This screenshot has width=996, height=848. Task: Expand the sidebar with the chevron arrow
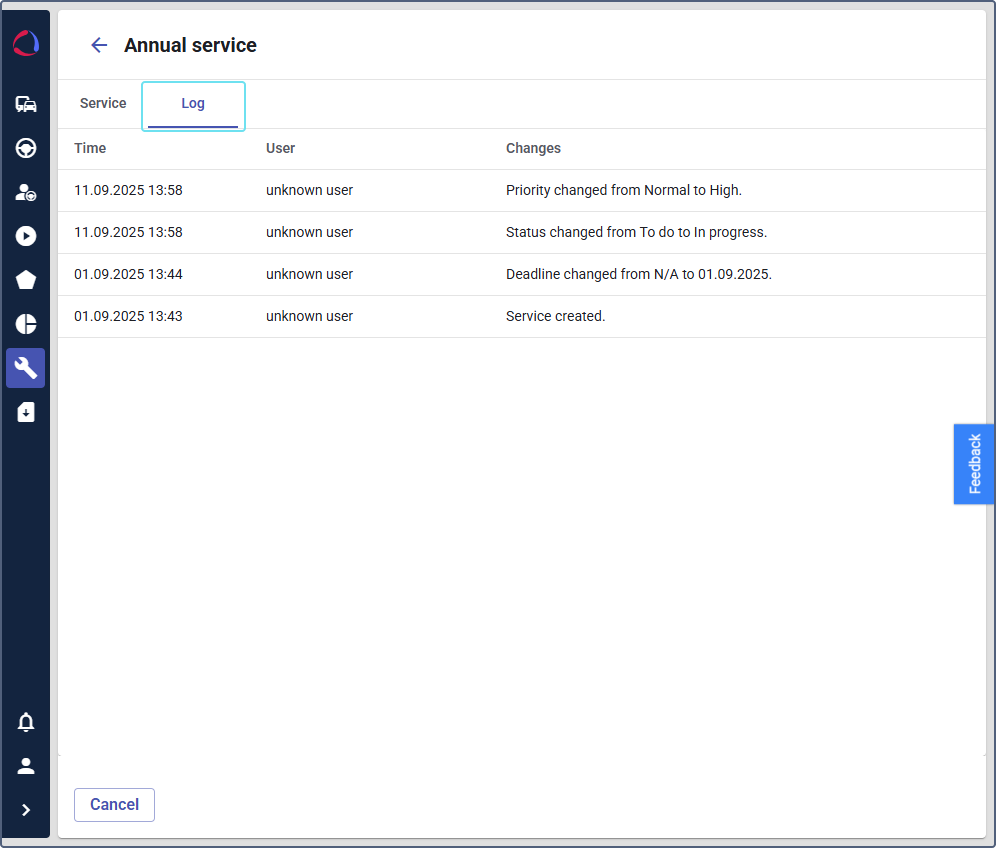[x=26, y=810]
